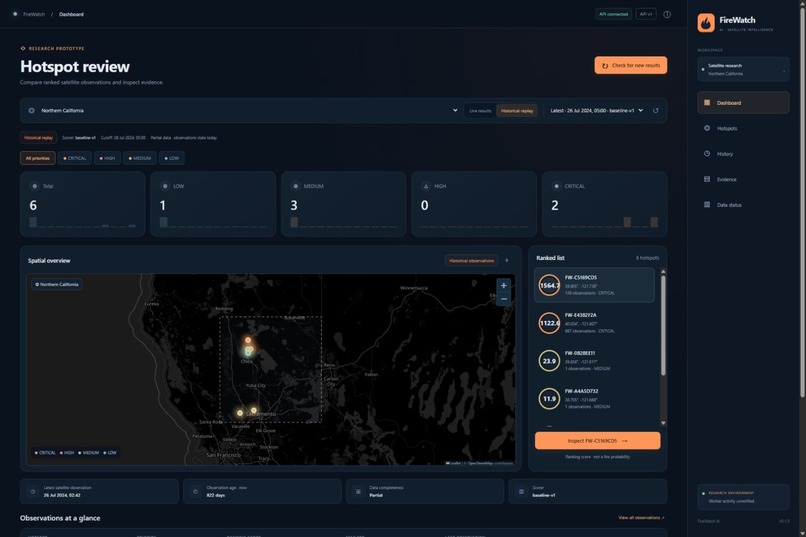Click the icon on the CRITICAL stat card

coord(556,186)
